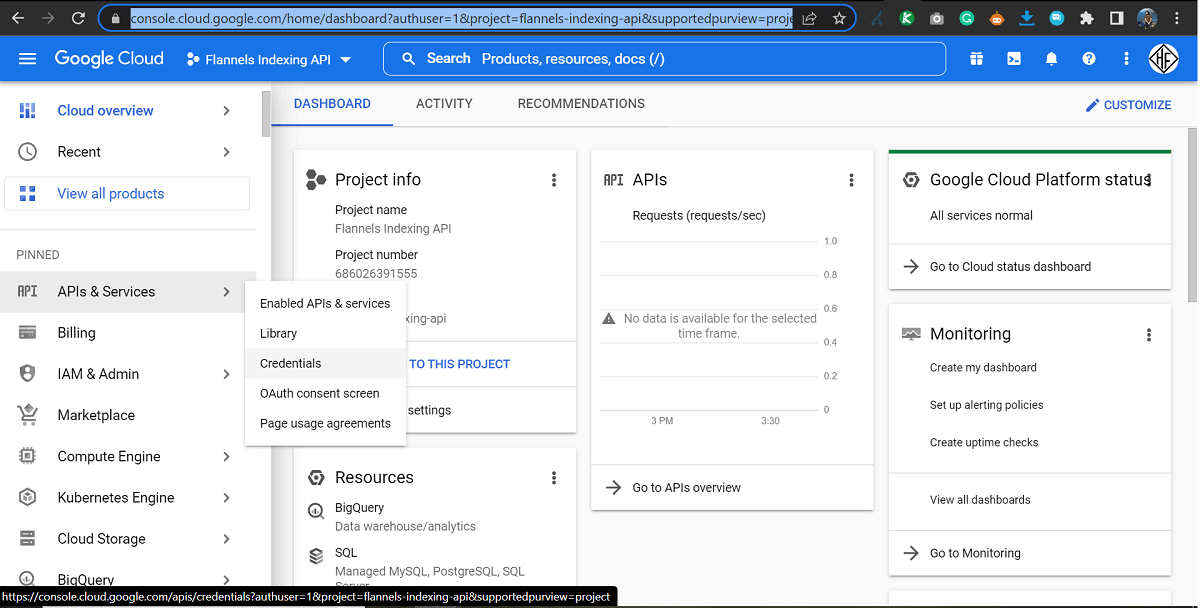
Task: Switch to the RECOMMENDATIONS tab
Action: click(x=581, y=104)
